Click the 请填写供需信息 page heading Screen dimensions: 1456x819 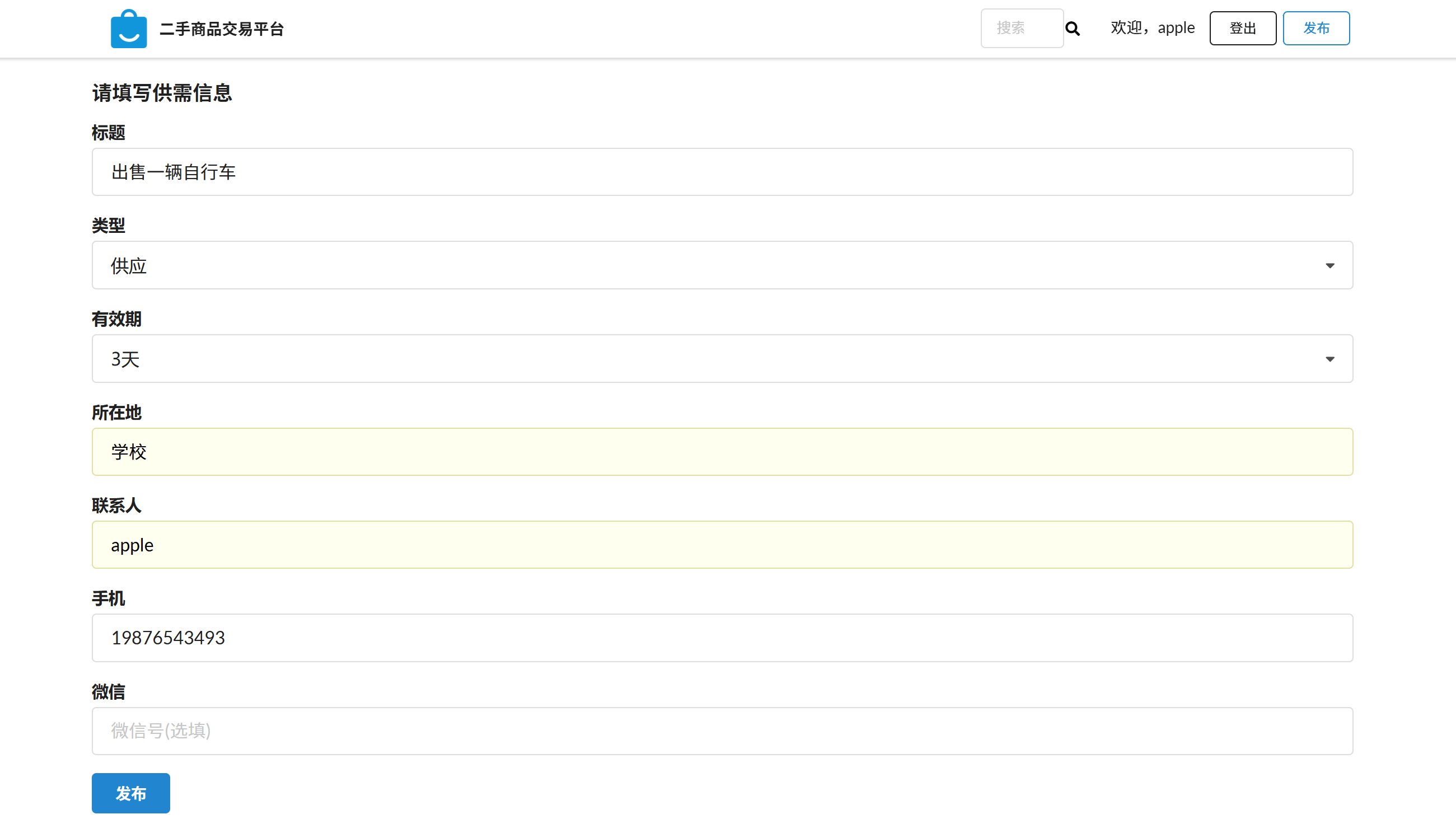click(162, 93)
